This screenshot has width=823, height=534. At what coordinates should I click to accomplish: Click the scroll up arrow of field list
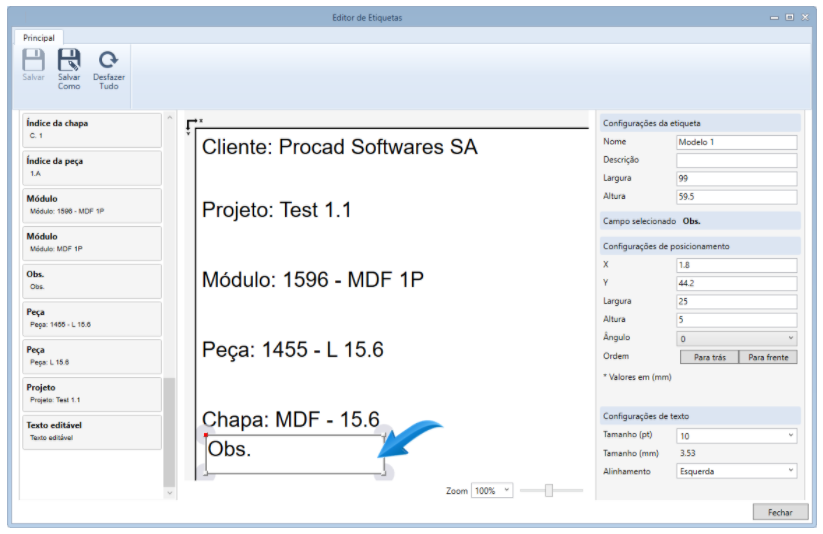(169, 118)
